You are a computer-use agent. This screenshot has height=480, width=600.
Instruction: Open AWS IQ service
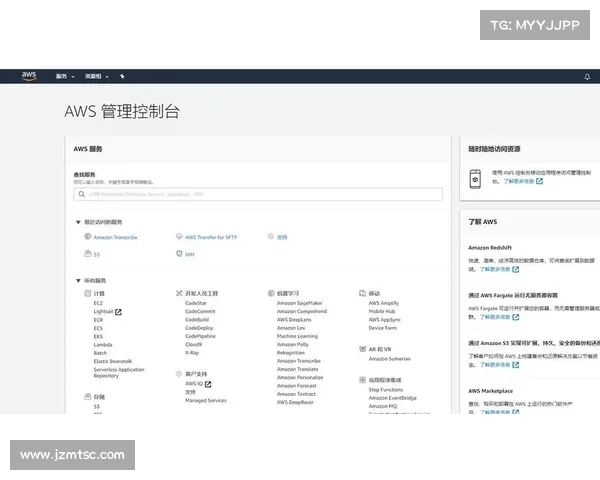[194, 384]
